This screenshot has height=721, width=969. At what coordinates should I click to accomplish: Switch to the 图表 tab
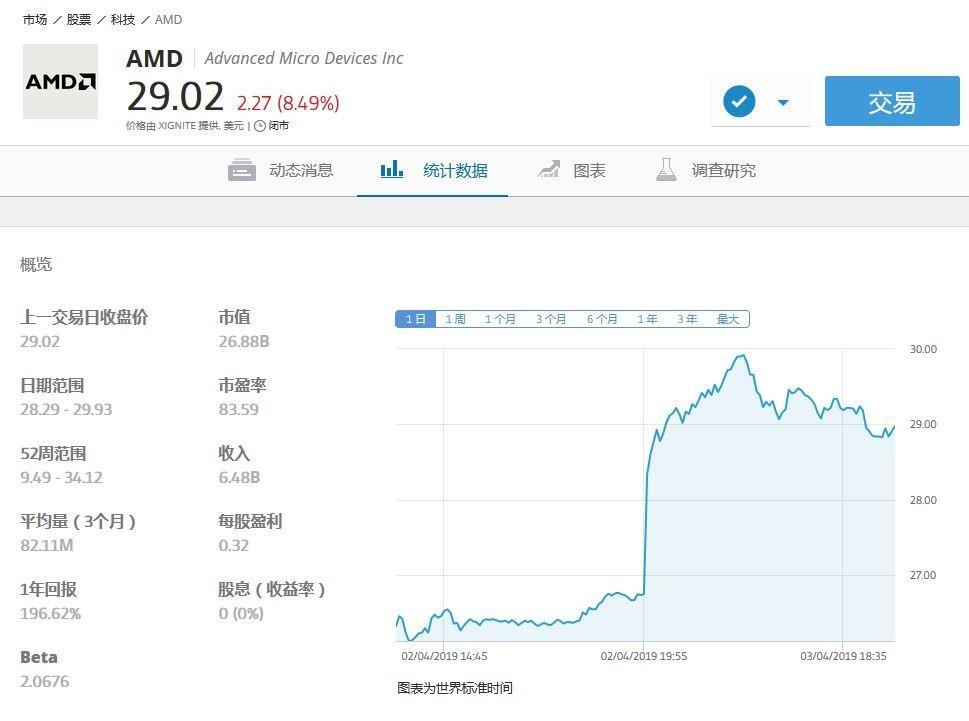coord(589,171)
